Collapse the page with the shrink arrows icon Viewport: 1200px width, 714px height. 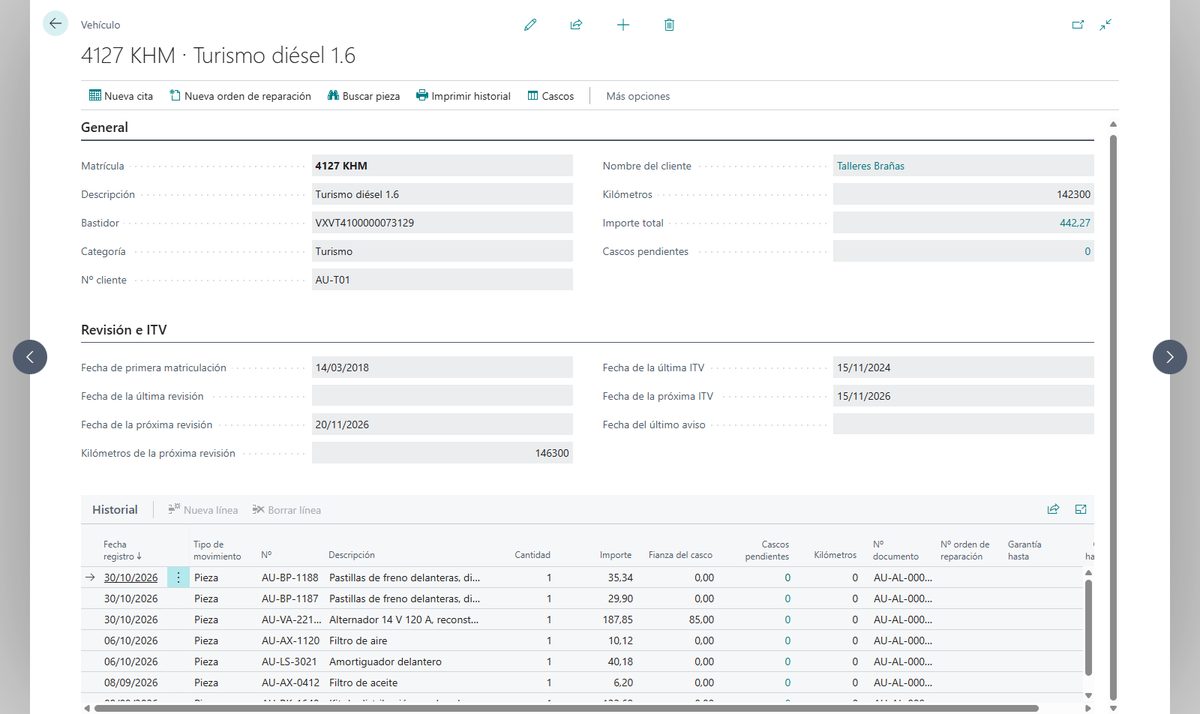(1105, 24)
